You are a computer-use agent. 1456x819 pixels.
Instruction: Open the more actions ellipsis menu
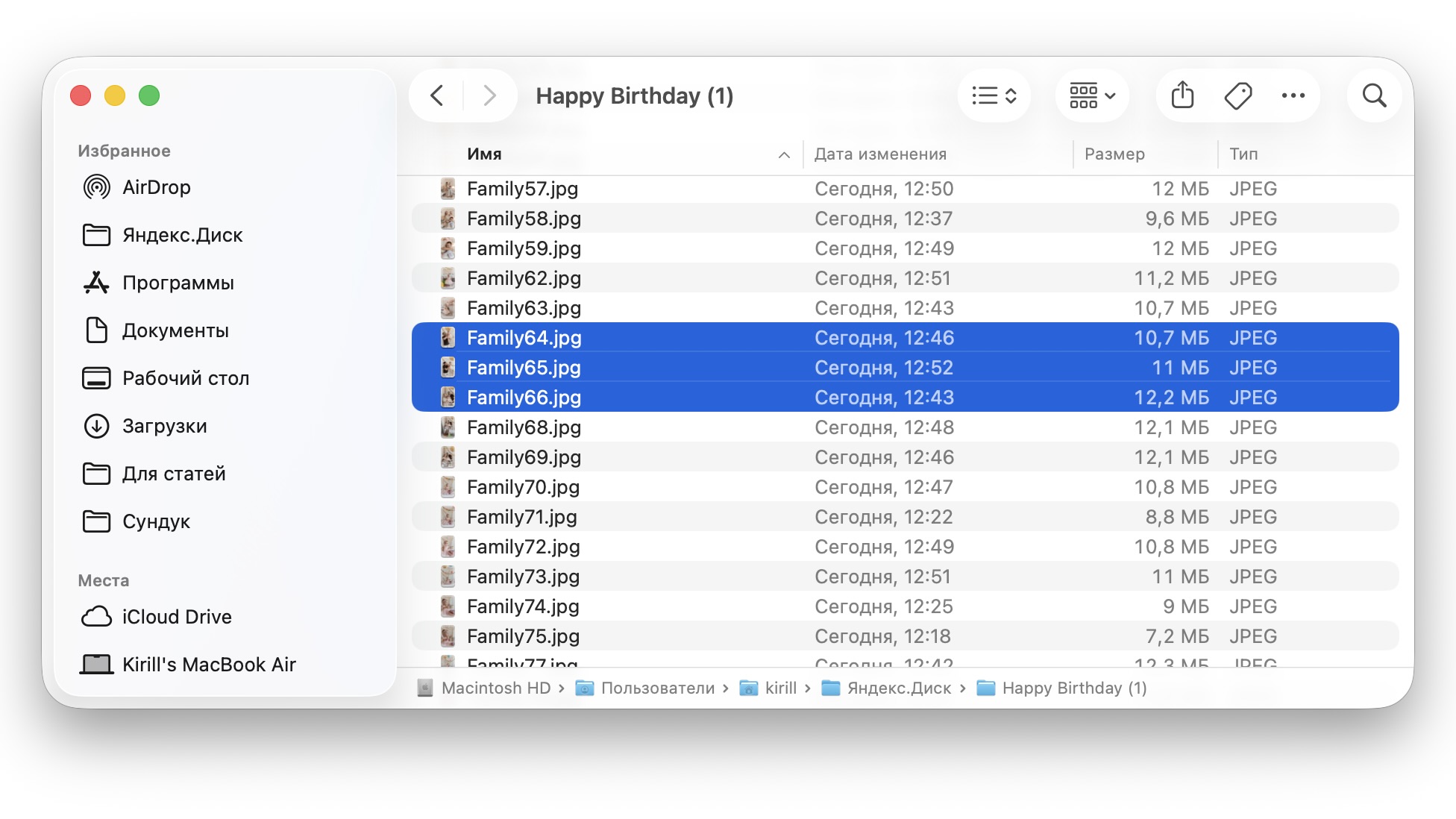(x=1293, y=95)
